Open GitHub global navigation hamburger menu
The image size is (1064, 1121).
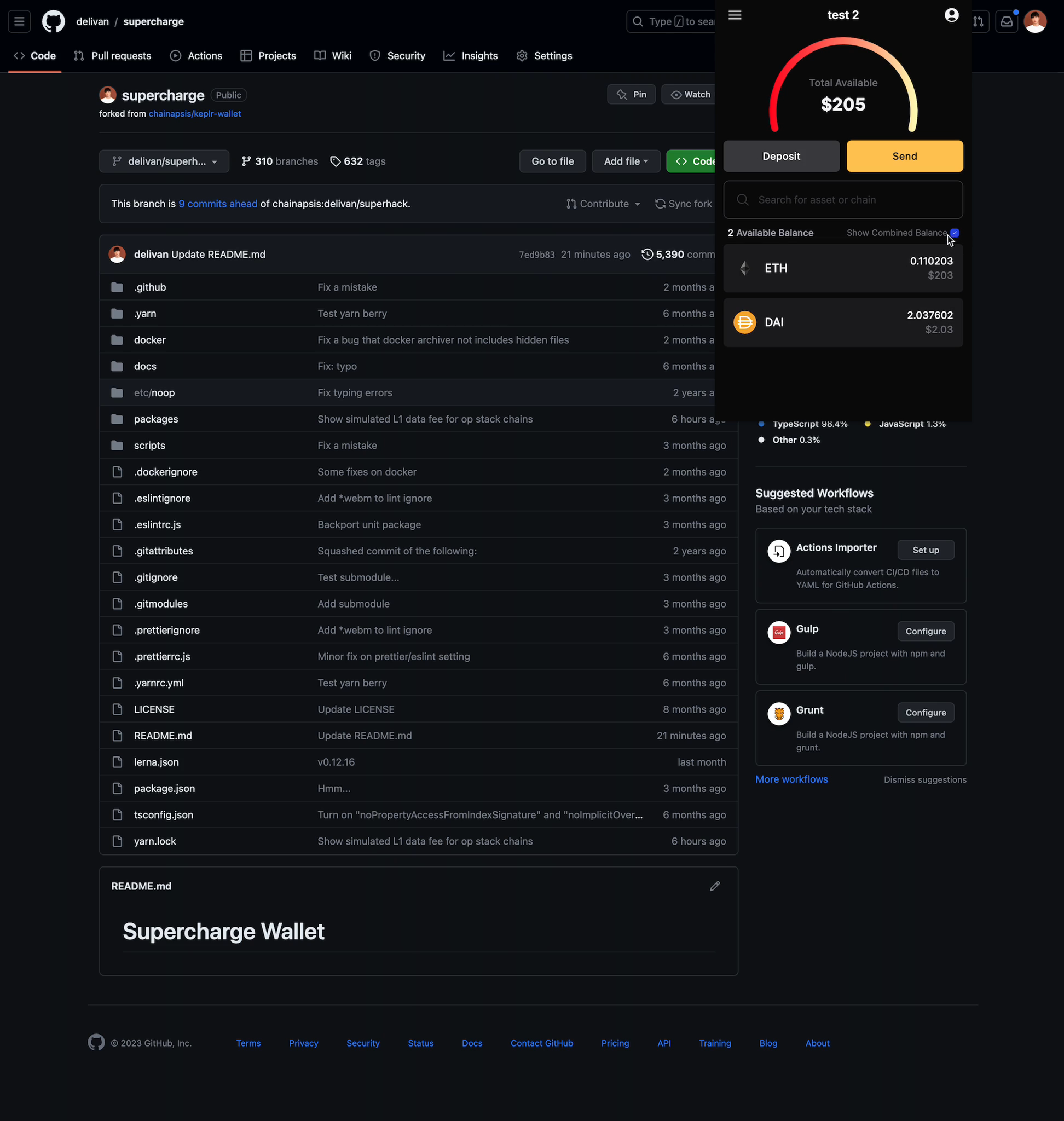(19, 21)
